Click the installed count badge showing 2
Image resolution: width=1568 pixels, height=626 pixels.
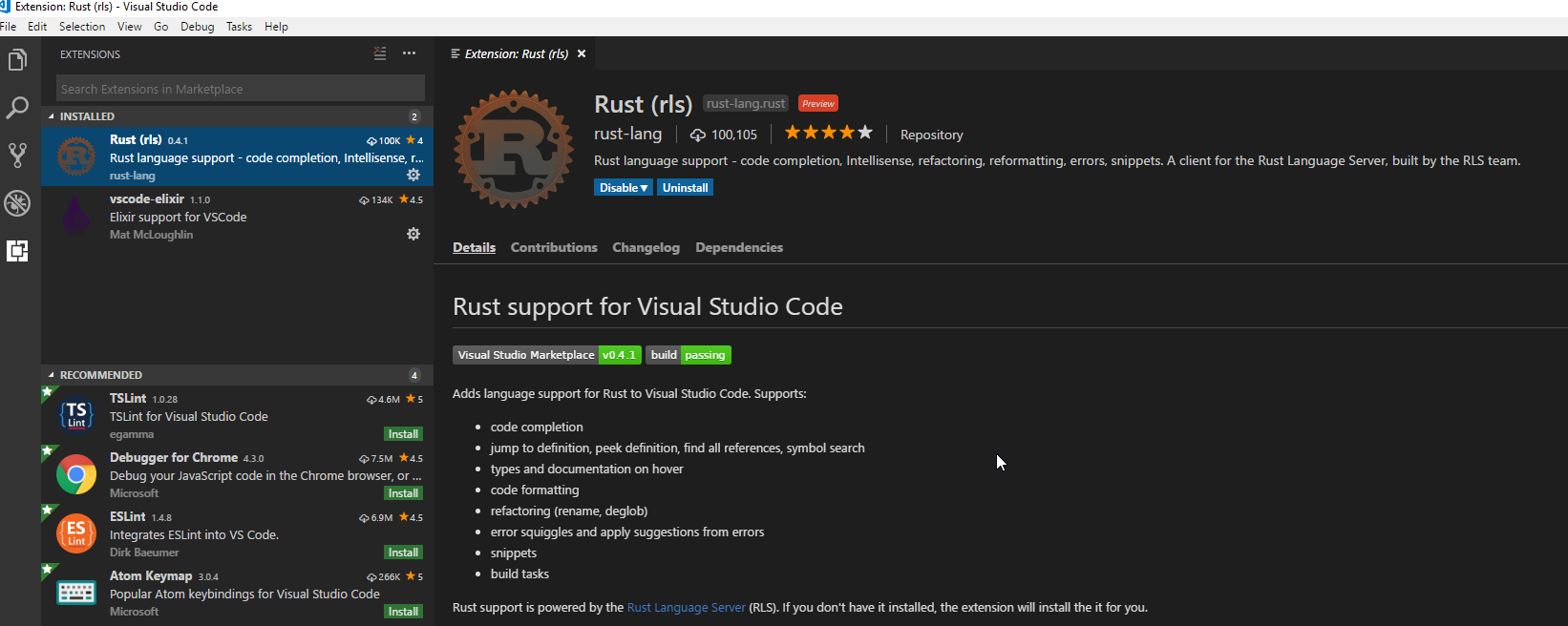(x=414, y=116)
